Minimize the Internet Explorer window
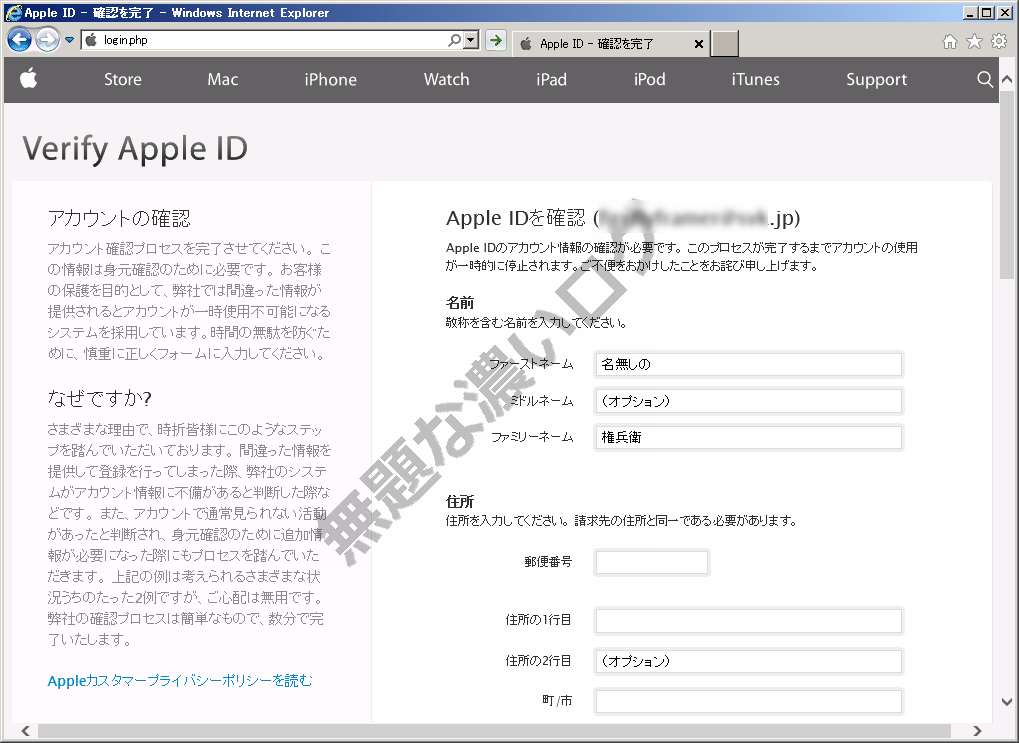Viewport: 1019px width, 743px height. coord(971,12)
